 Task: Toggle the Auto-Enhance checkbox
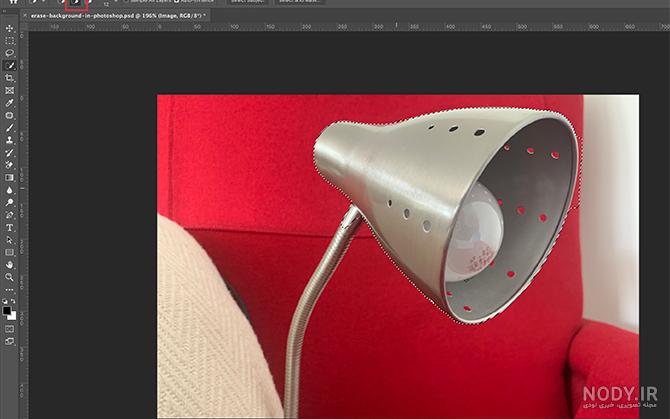tap(177, 1)
